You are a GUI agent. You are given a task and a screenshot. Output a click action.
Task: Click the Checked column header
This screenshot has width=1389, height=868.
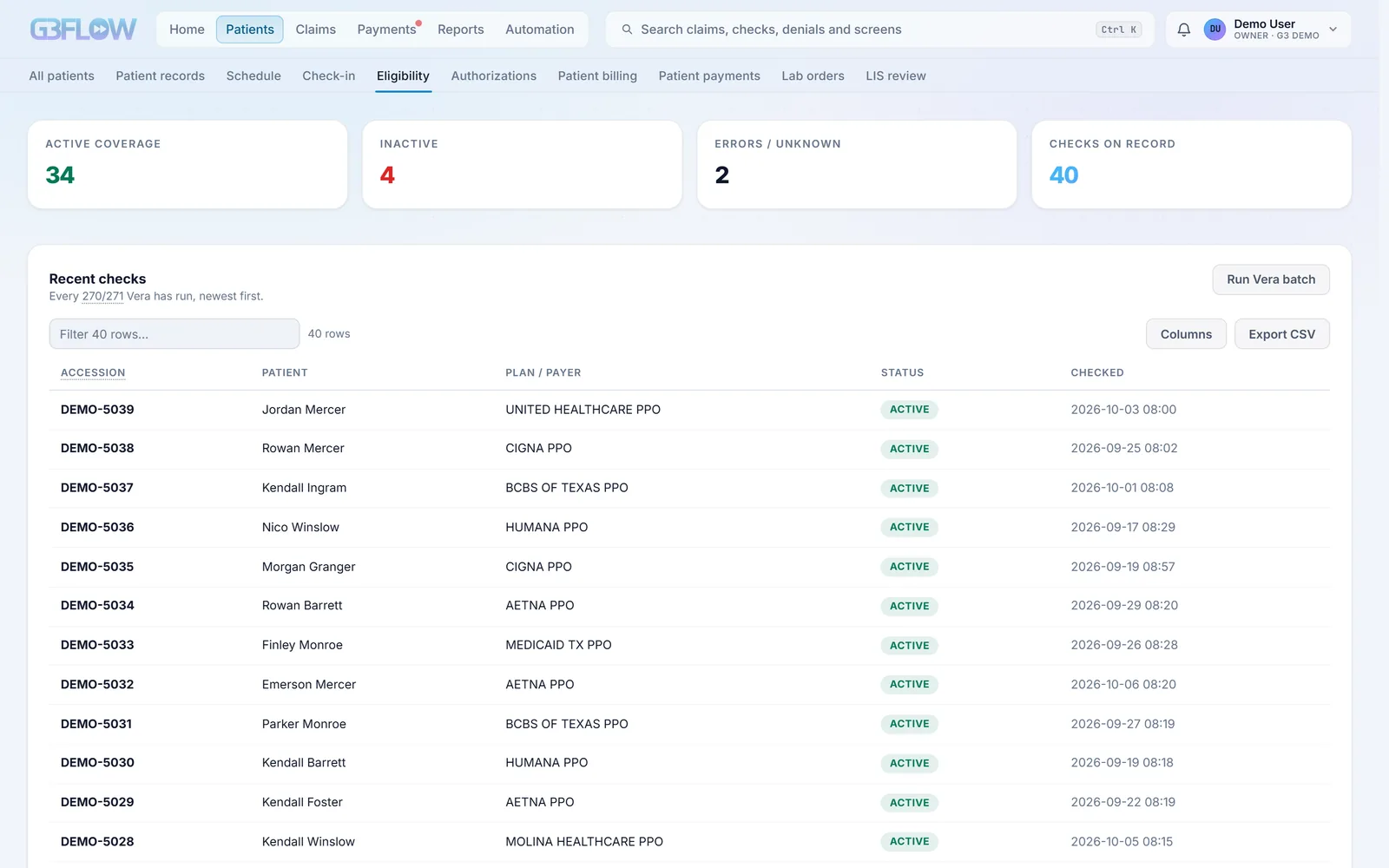(x=1097, y=372)
